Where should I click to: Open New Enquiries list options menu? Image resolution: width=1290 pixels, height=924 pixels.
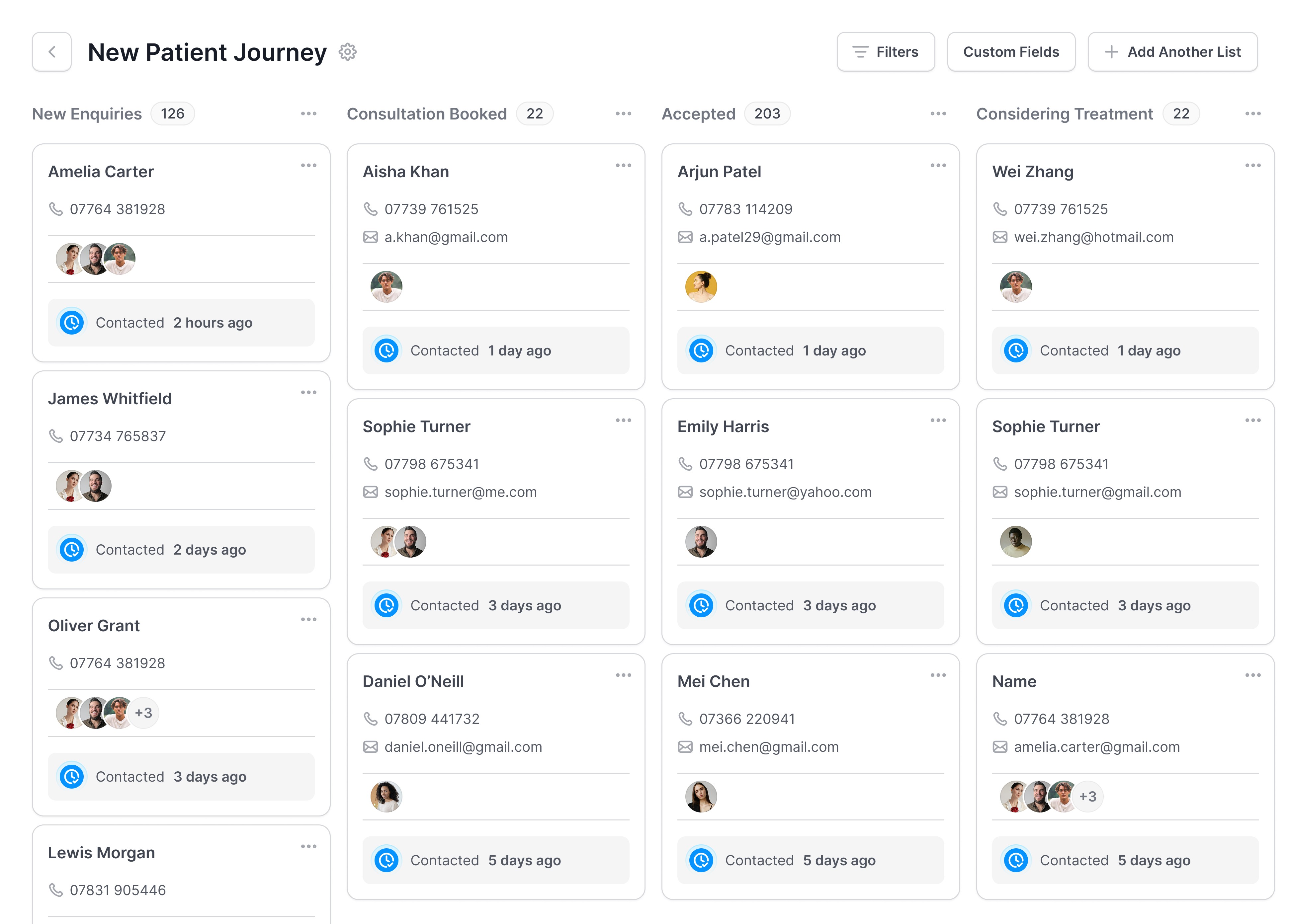(308, 114)
